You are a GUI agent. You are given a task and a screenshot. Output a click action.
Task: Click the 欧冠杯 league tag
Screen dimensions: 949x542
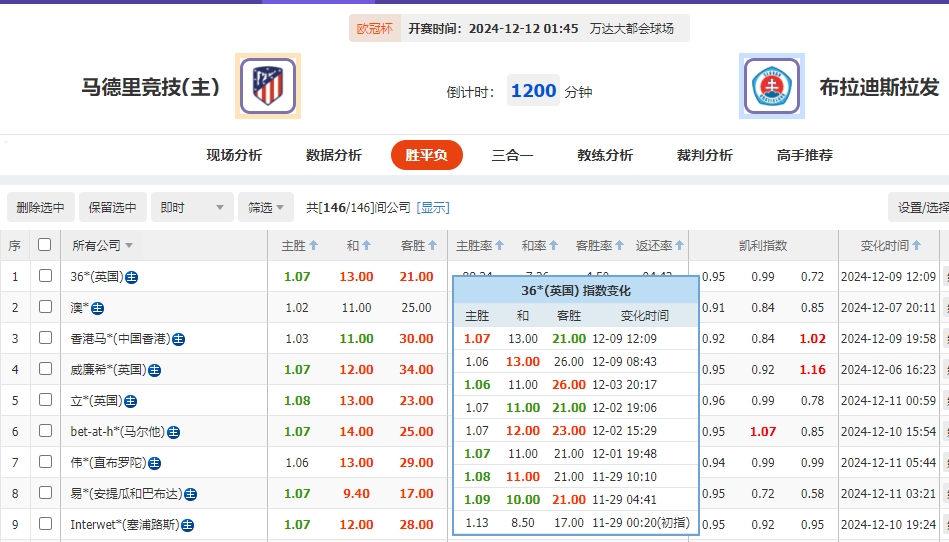[375, 28]
